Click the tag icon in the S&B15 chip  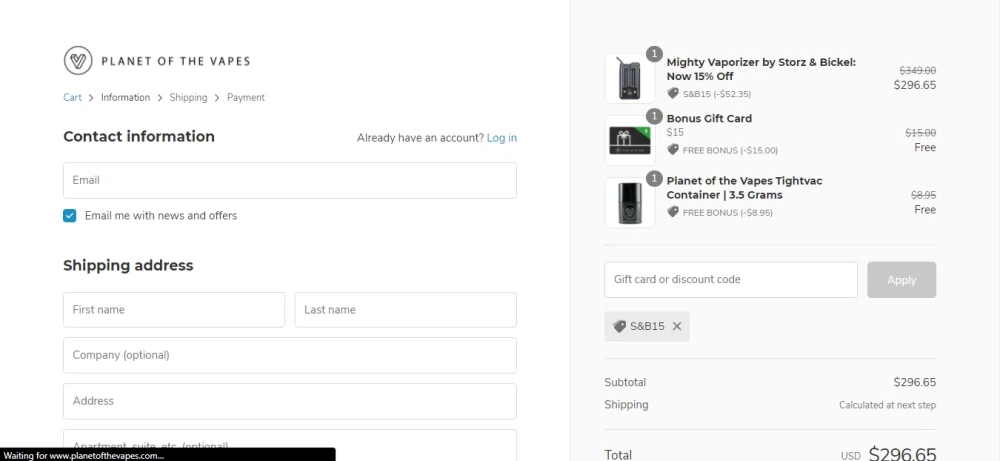[619, 326]
